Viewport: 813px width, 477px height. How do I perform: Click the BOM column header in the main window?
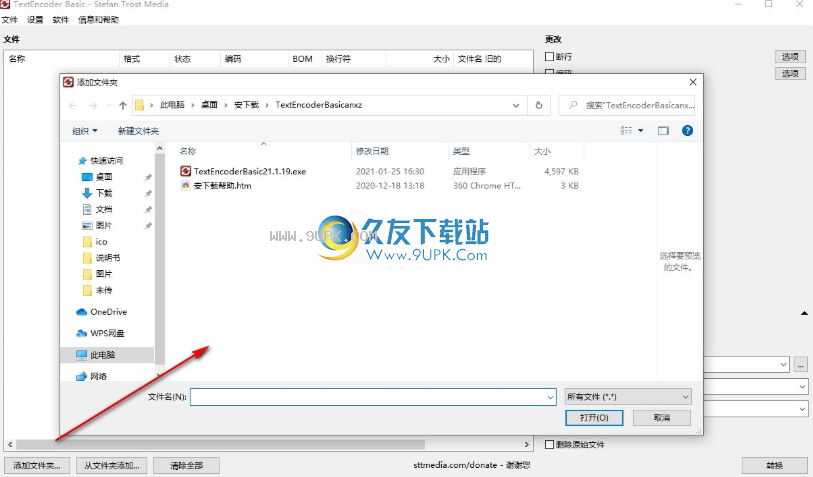302,59
